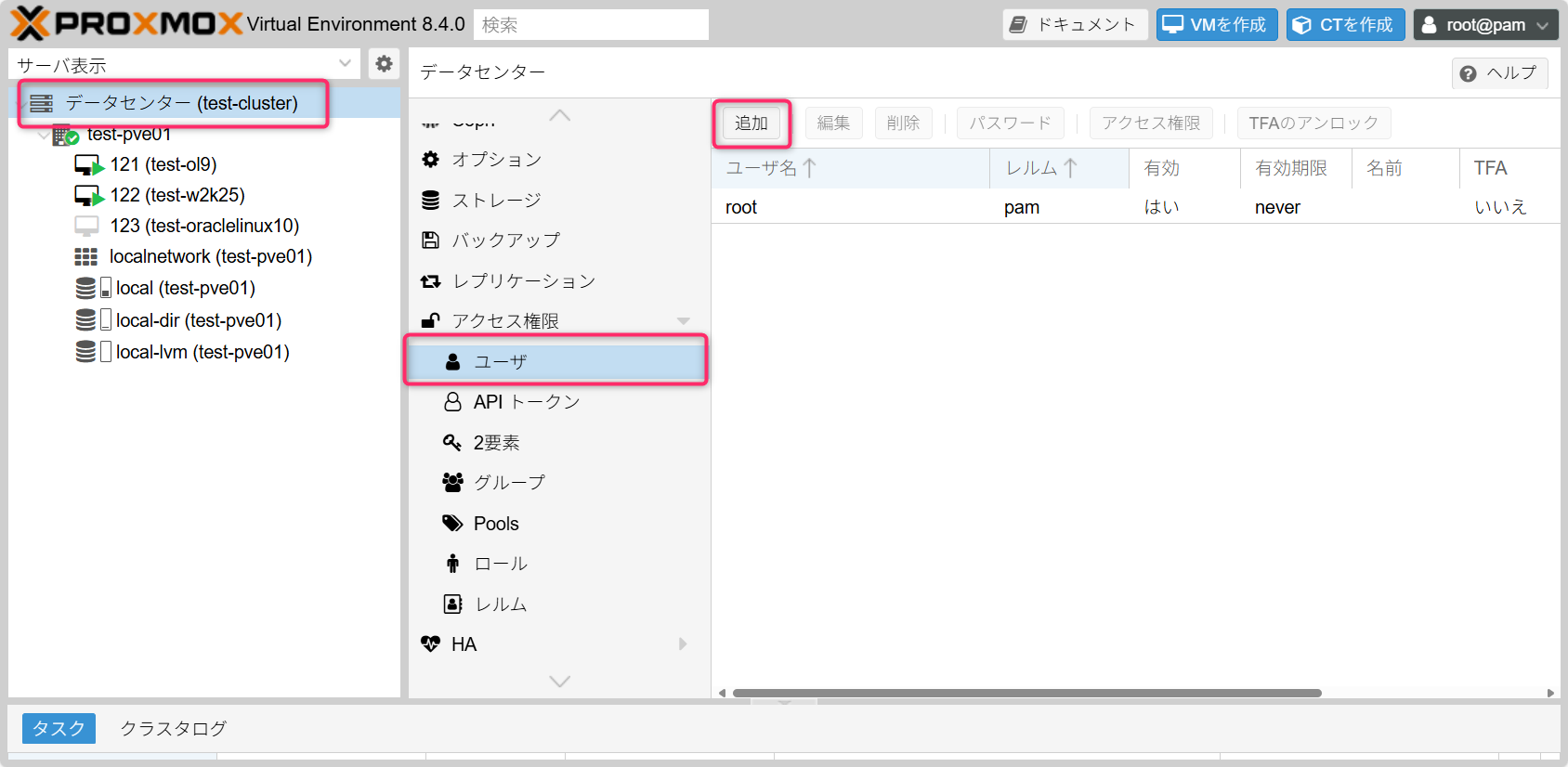The image size is (1568, 767).
Task: Click the 名前 column header
Action: click(x=1405, y=168)
